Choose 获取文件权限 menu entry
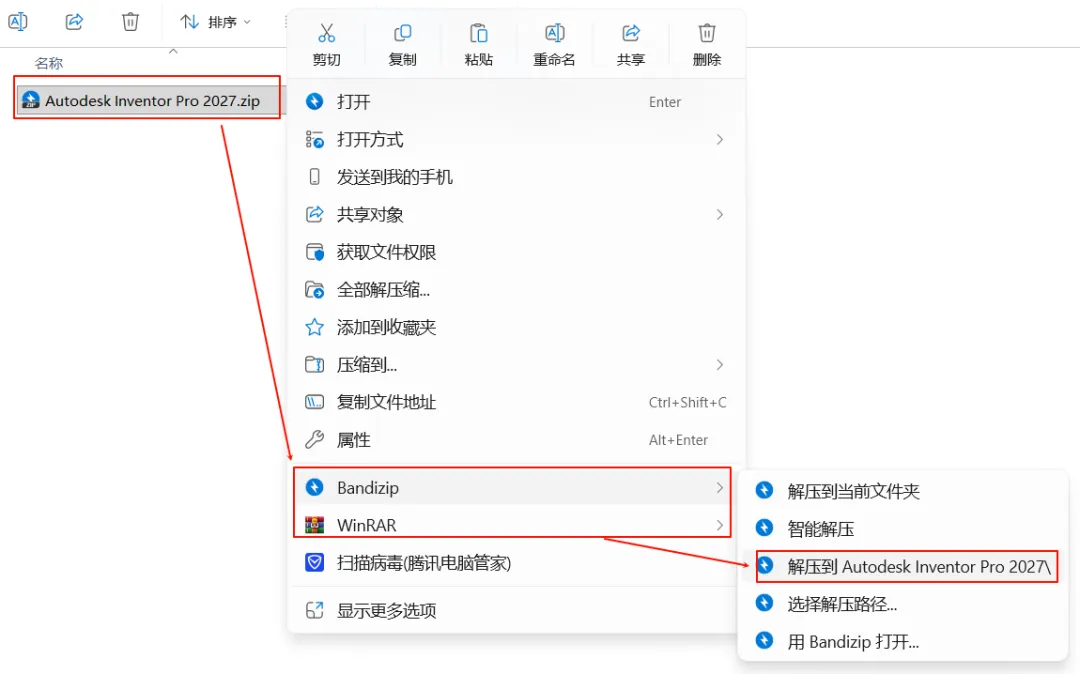The height and width of the screenshot is (674, 1080). 516,252
